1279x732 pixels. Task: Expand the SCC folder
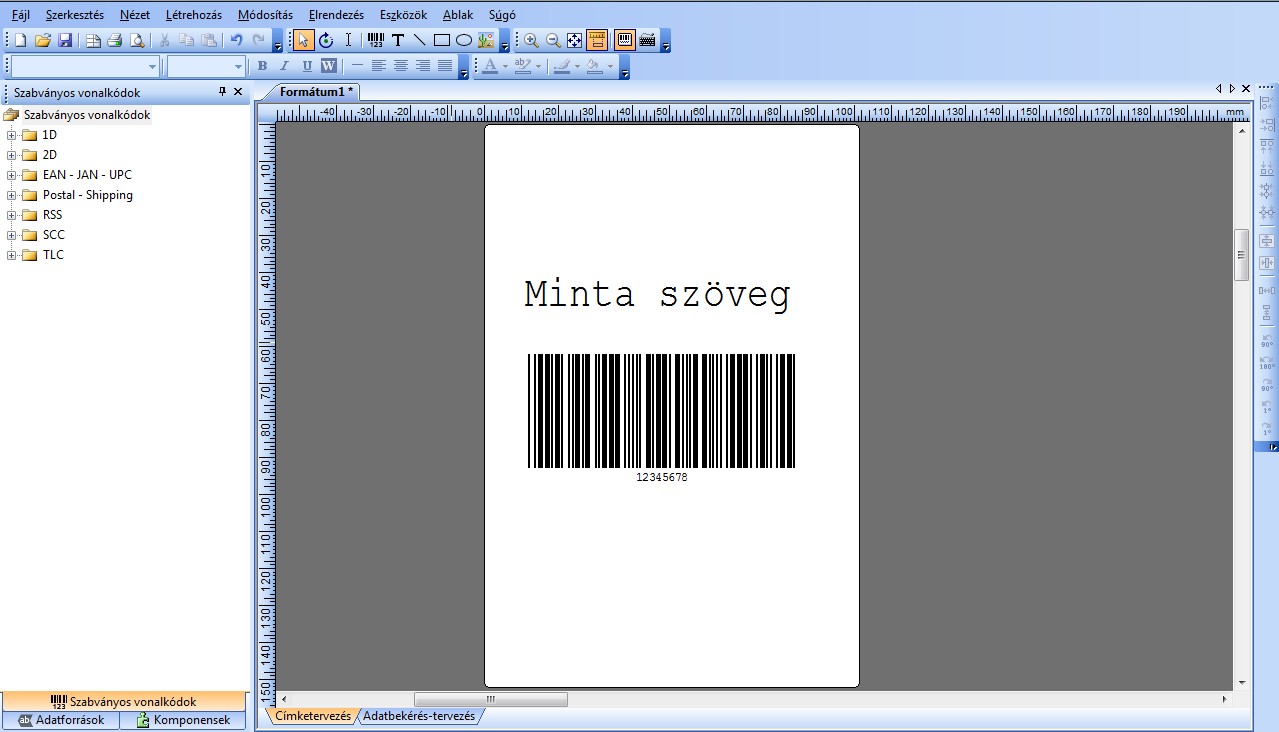click(x=12, y=235)
